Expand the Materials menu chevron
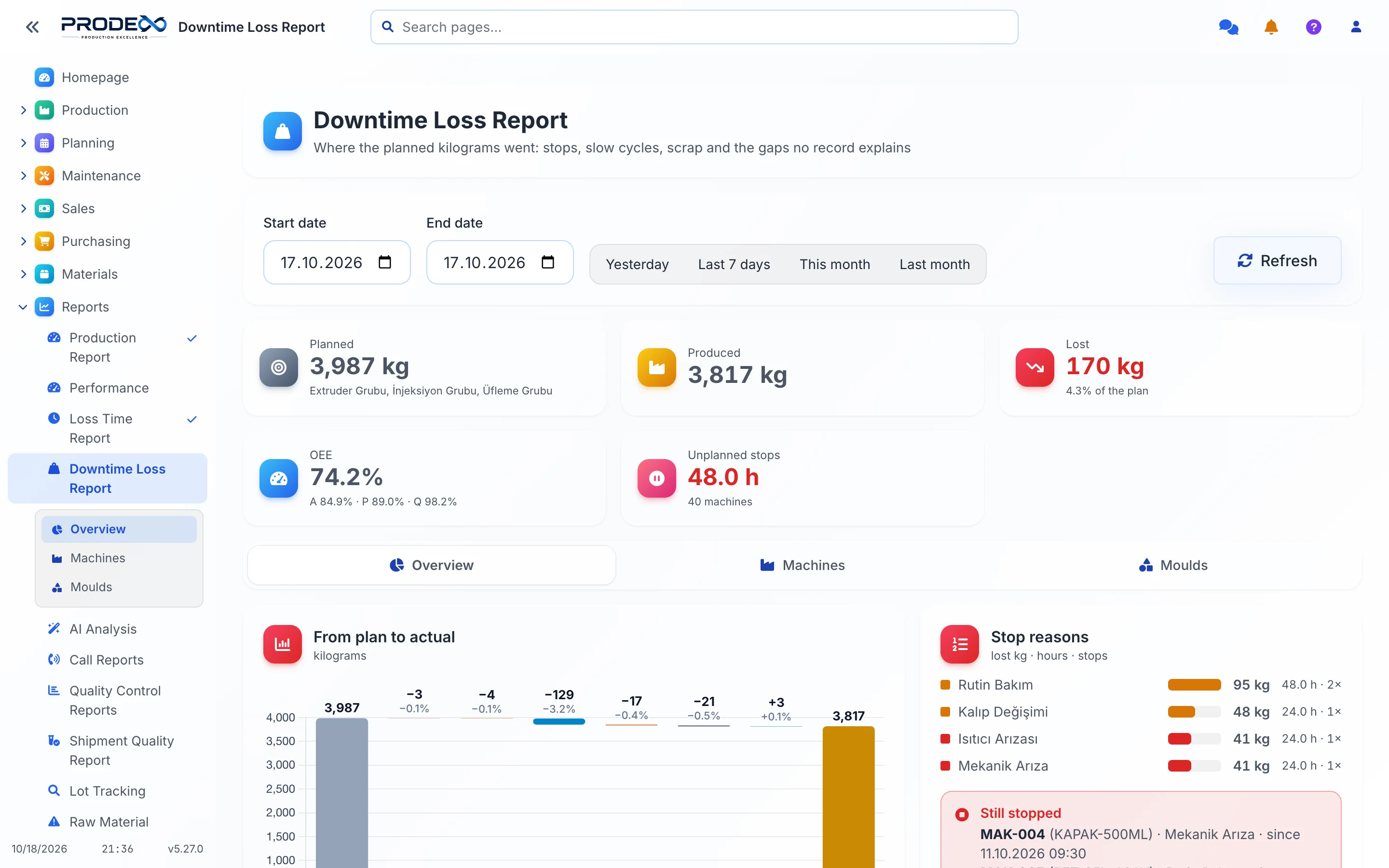This screenshot has height=868, width=1389. [23, 274]
